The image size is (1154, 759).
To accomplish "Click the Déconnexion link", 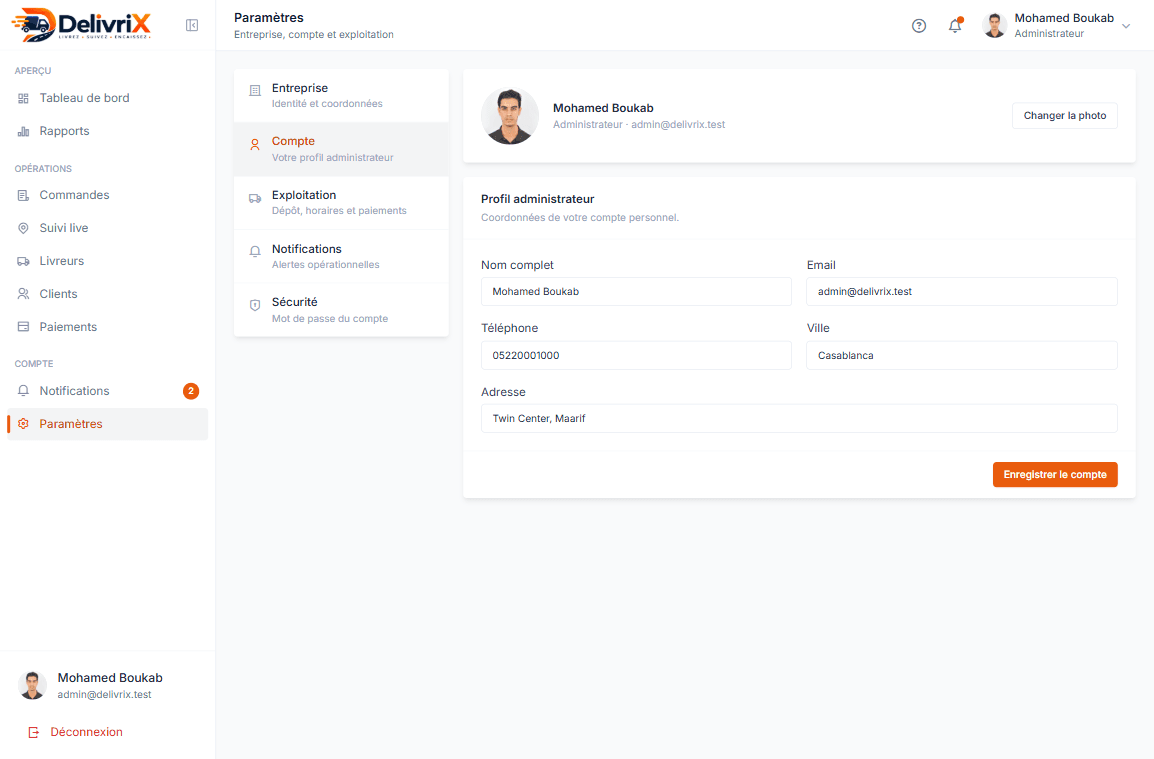I will tap(86, 732).
